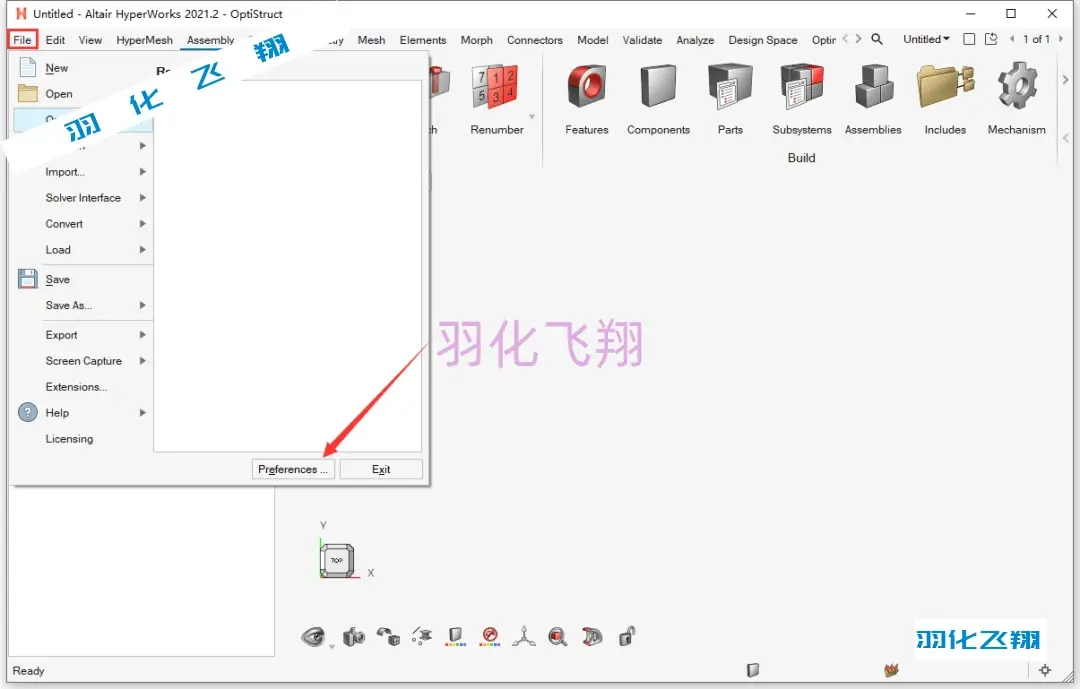Choose Extensions from the File menu
Screen dimensions: 1080x689
pyautogui.click(x=76, y=387)
